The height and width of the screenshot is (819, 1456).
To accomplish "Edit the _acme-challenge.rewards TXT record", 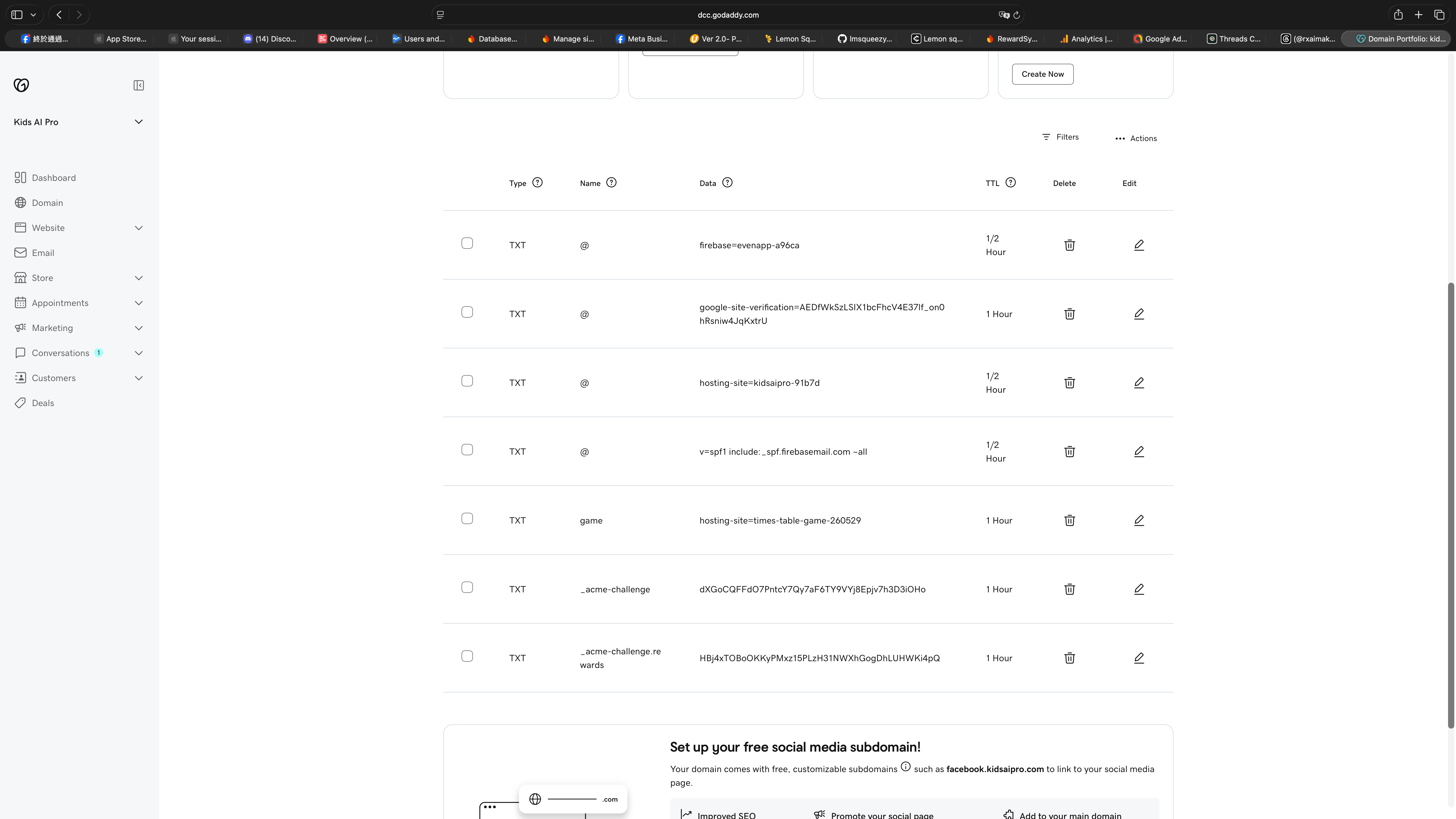I will [x=1139, y=658].
